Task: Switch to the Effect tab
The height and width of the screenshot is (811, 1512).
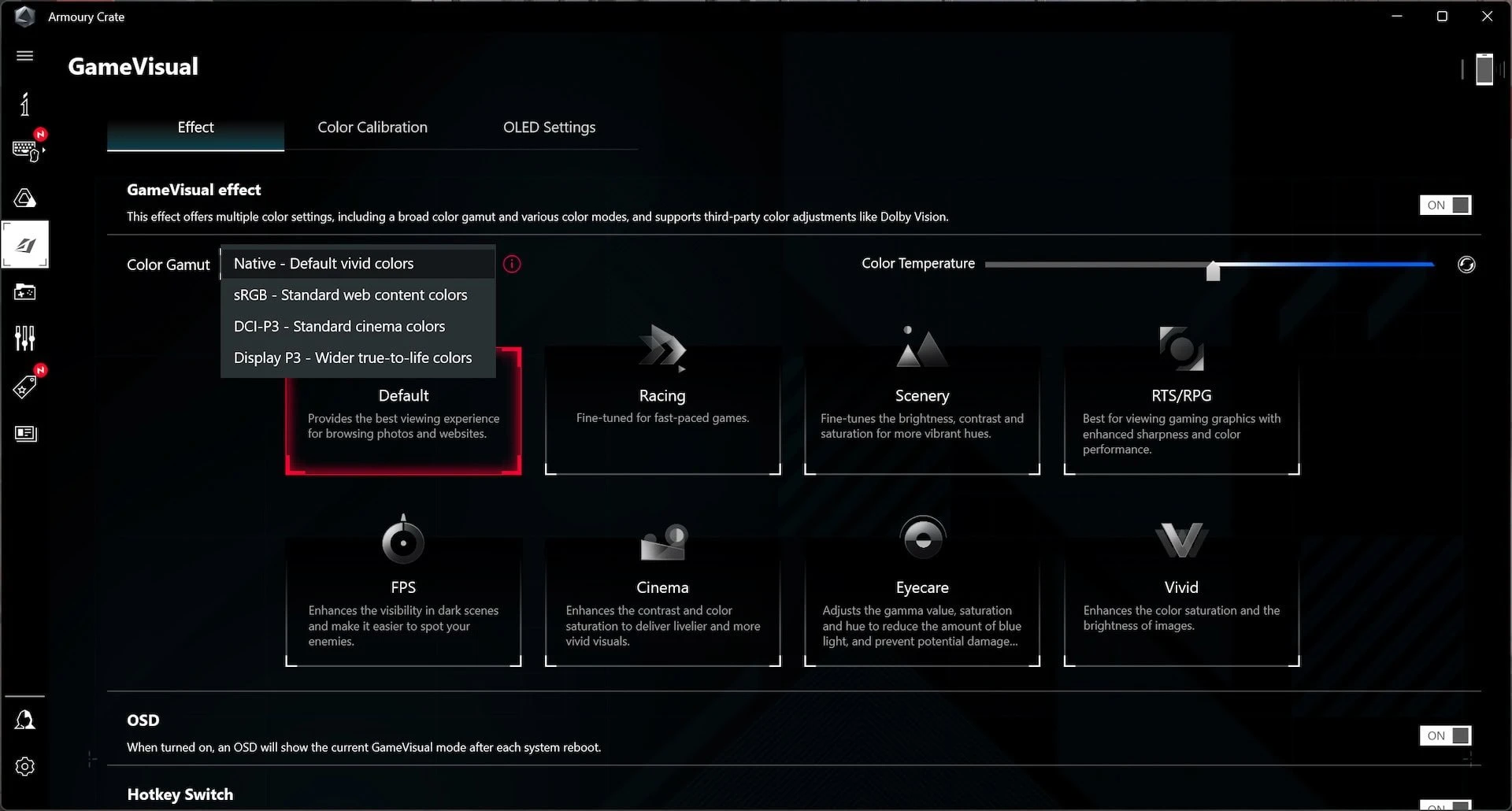Action: pos(195,128)
